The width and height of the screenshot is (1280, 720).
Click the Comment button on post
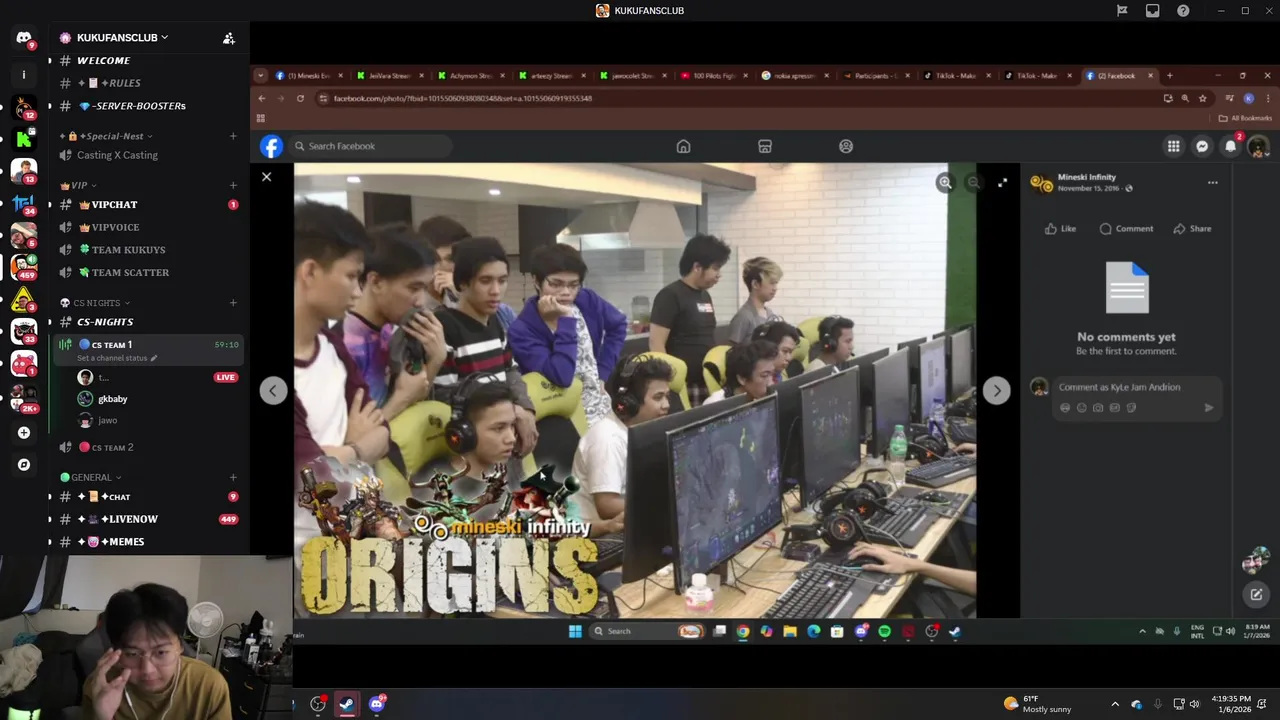1126,229
